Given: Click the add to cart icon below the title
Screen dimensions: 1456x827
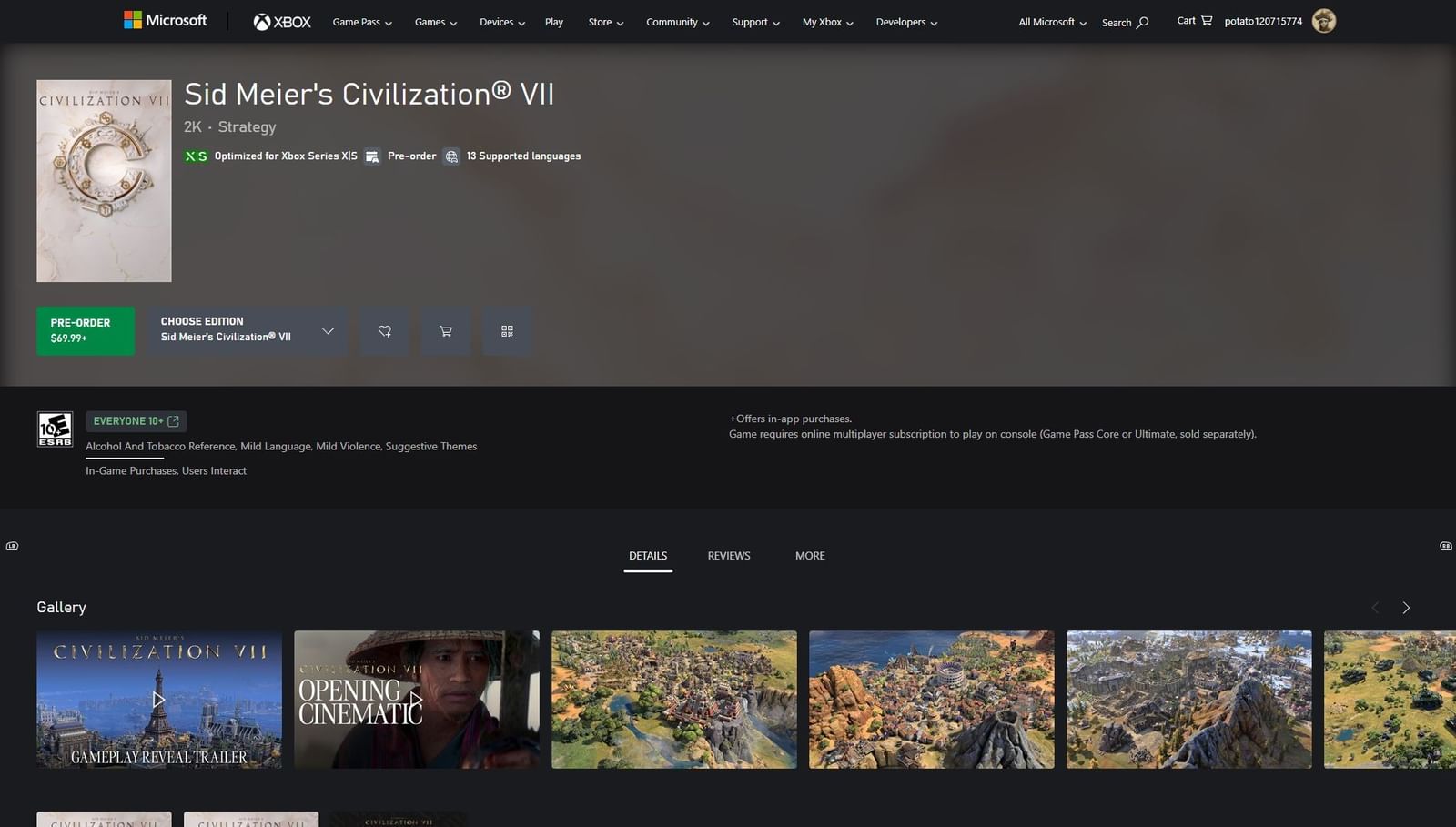Looking at the screenshot, I should click(445, 331).
